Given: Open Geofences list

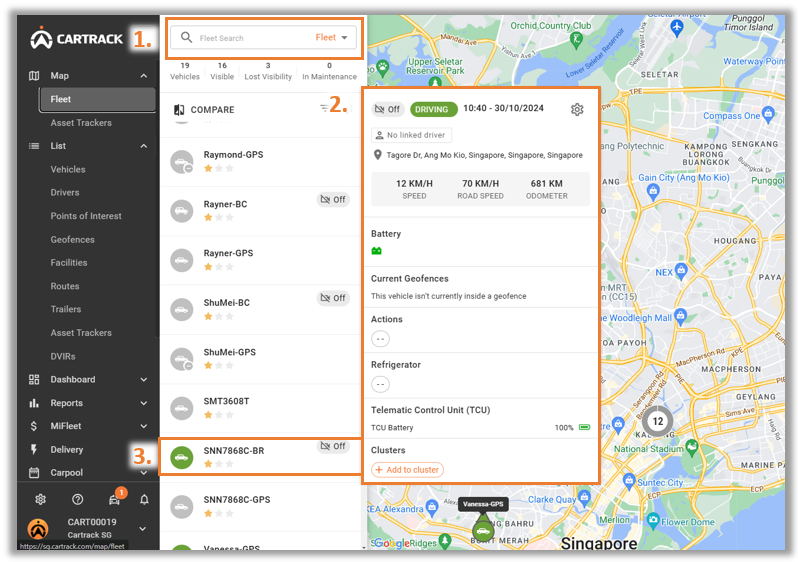Looking at the screenshot, I should [72, 239].
